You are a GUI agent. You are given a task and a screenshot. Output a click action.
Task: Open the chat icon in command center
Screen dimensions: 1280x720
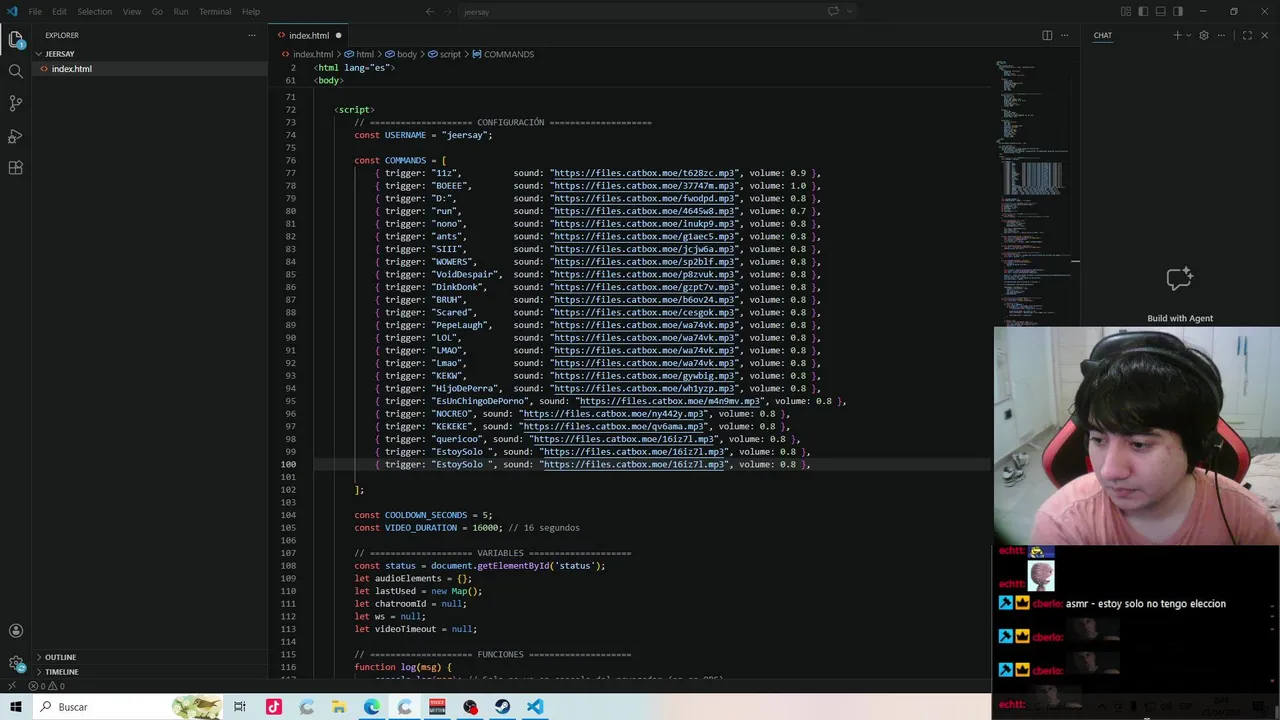pos(833,12)
